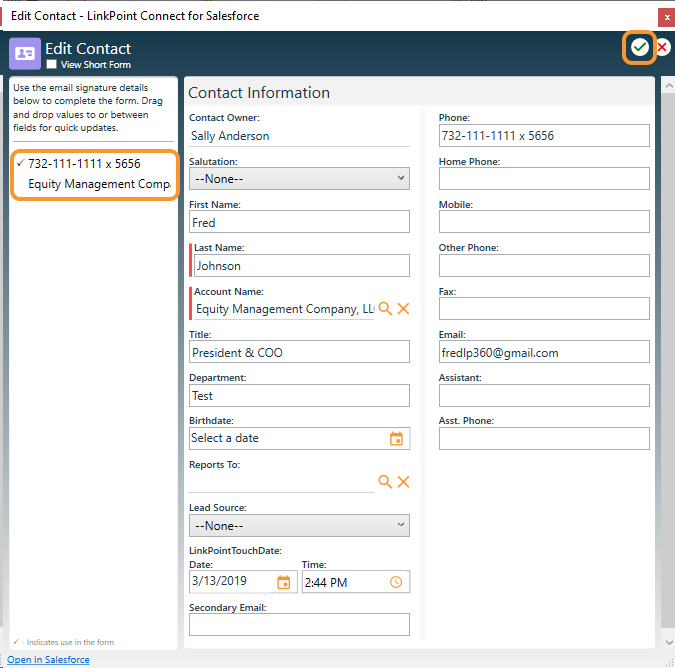Screen dimensions: 675x668
Task: Click into the Fax field
Action: (x=544, y=309)
